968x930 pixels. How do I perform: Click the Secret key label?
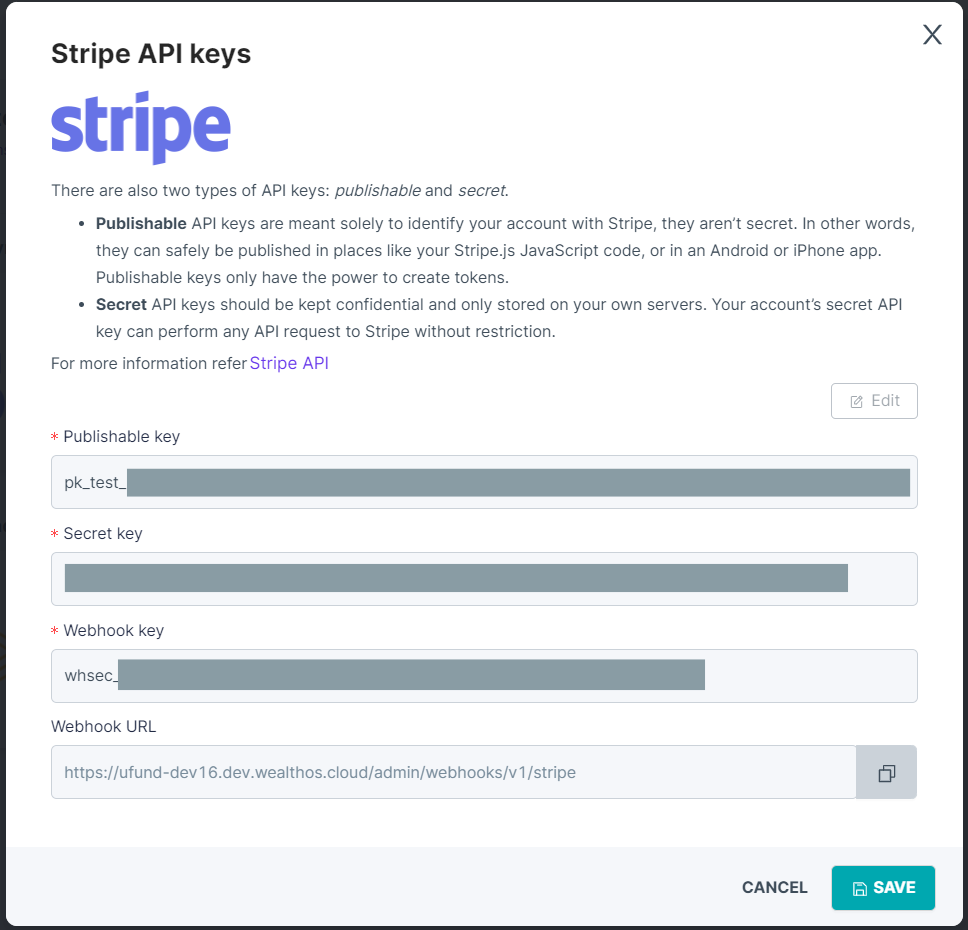coord(103,534)
